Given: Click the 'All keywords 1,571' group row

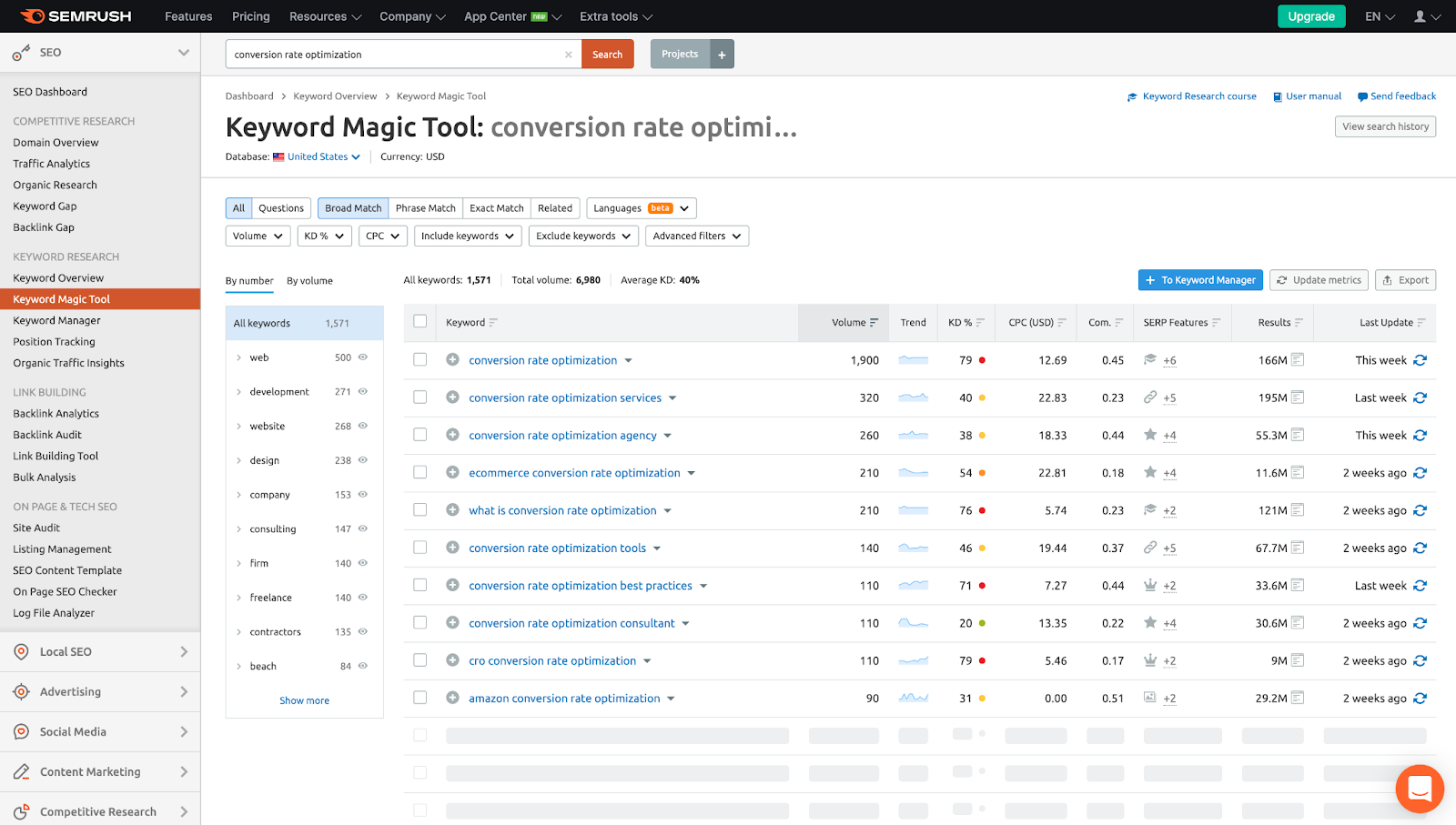Looking at the screenshot, I should click(305, 323).
